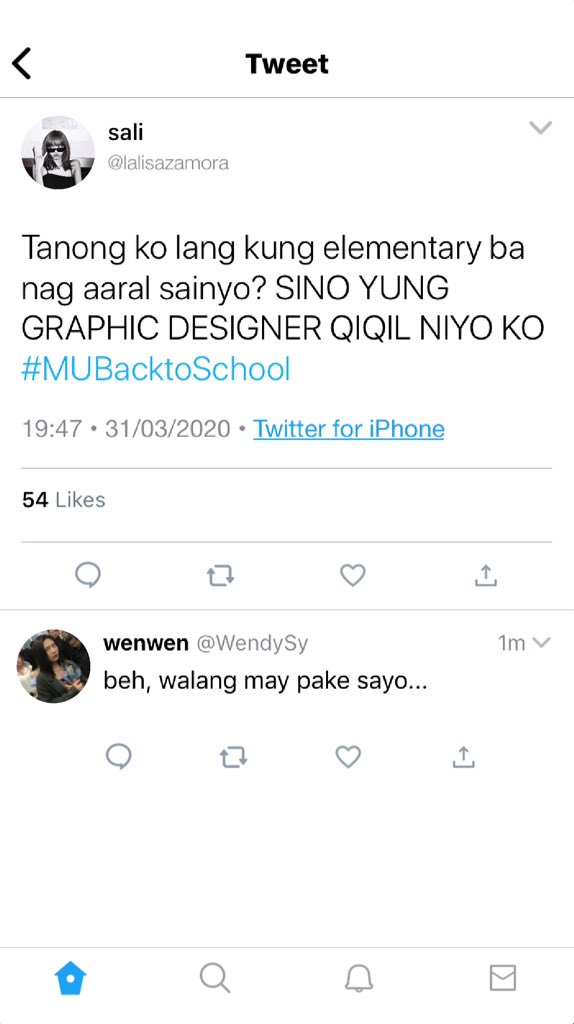Retweet wenwen's reply
Image resolution: width=574 pixels, height=1024 pixels.
[234, 758]
